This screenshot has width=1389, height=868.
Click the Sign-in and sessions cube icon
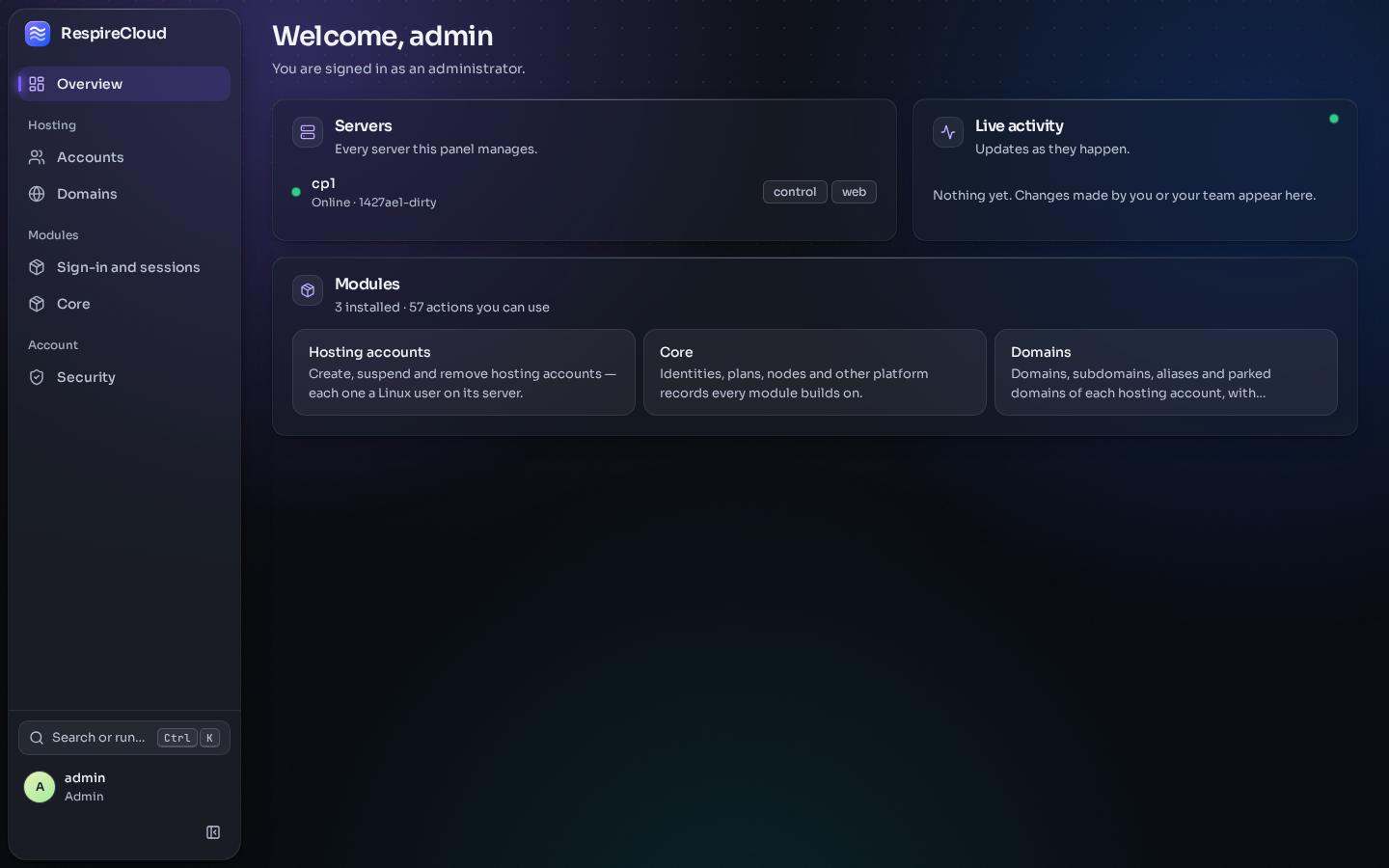[37, 267]
